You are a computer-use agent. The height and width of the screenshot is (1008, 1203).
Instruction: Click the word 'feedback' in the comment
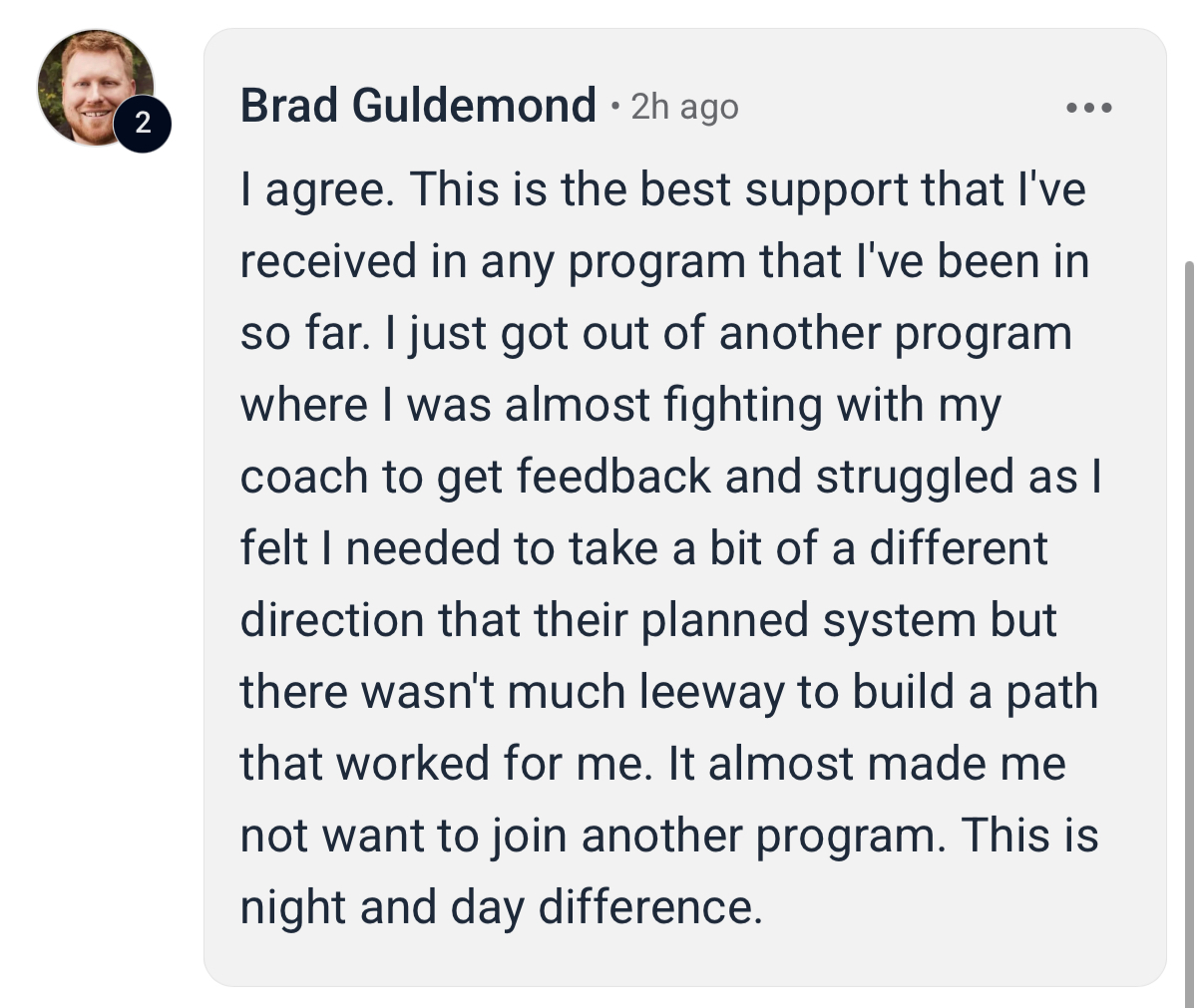pyautogui.click(x=613, y=477)
